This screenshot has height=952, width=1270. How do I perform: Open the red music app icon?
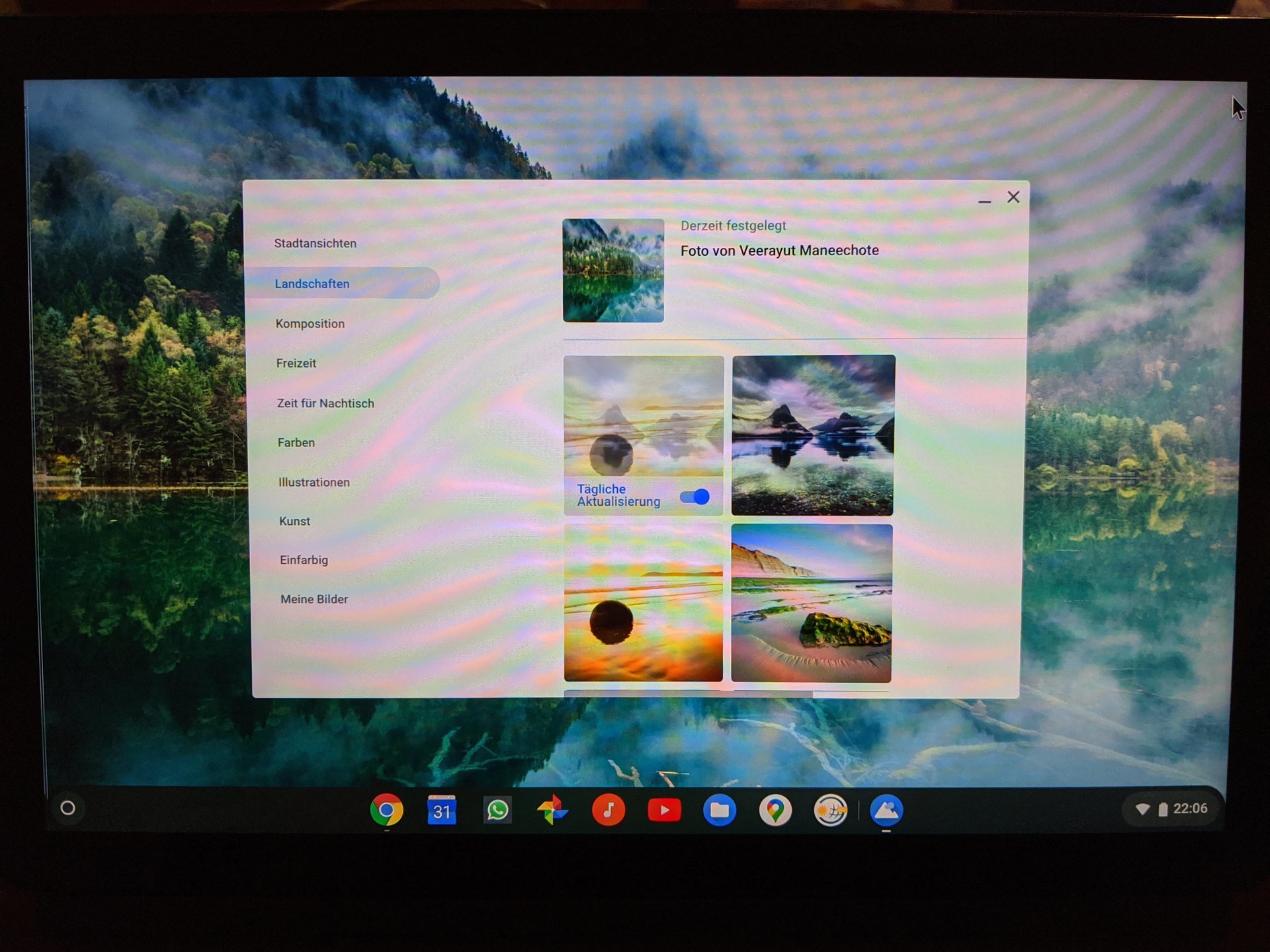(609, 810)
